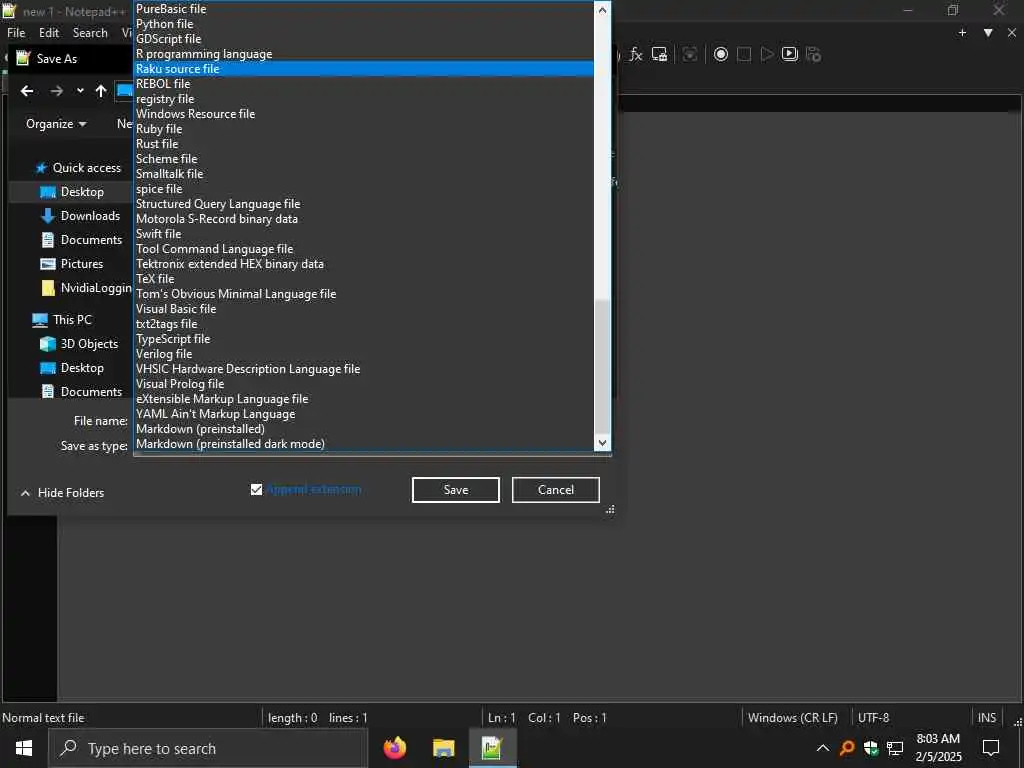The height and width of the screenshot is (768, 1024).
Task: Click Notepad++ taskbar icon
Action: pyautogui.click(x=491, y=748)
